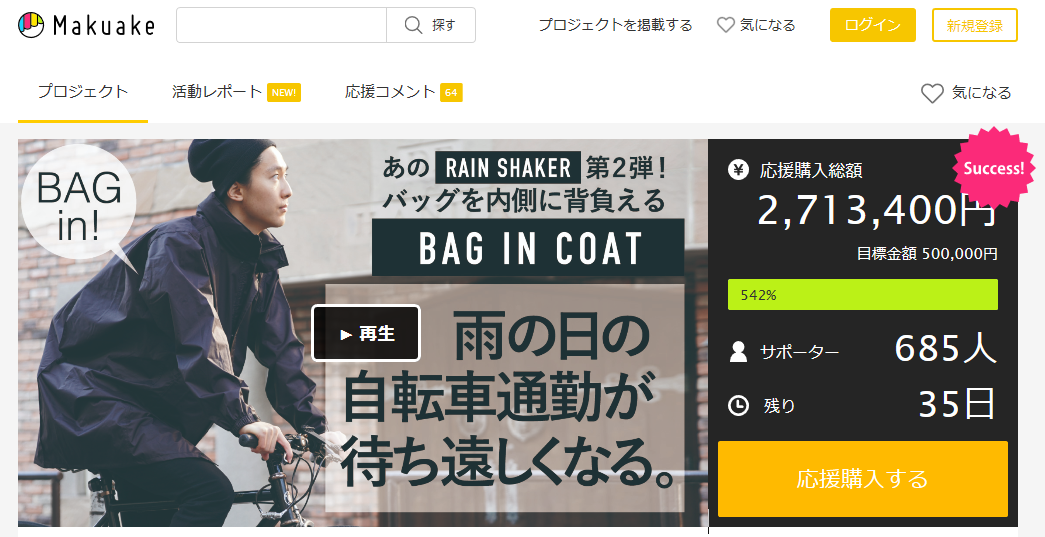
Task: Click the Makuake logo icon
Action: (x=31, y=25)
